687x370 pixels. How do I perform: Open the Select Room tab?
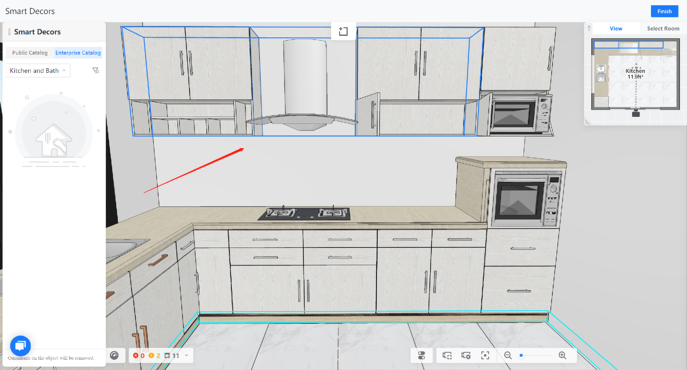click(663, 28)
